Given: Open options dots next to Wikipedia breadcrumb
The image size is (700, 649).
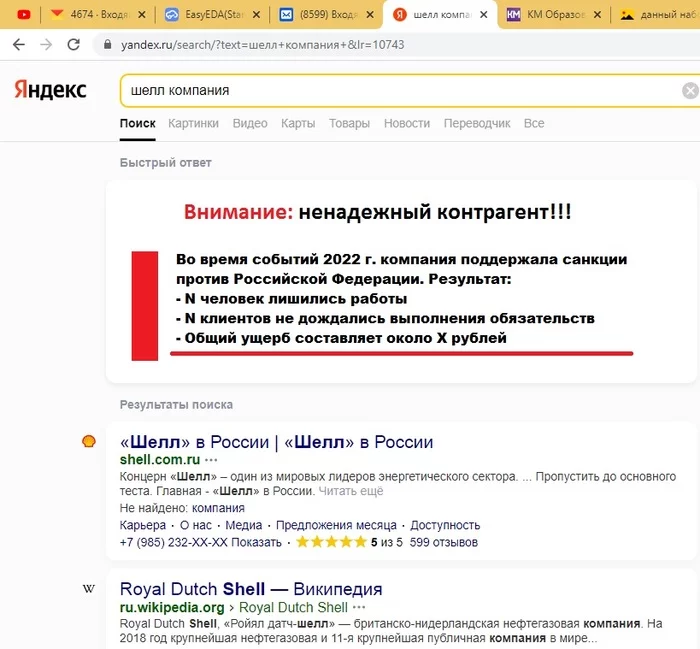Looking at the screenshot, I should (x=359, y=607).
